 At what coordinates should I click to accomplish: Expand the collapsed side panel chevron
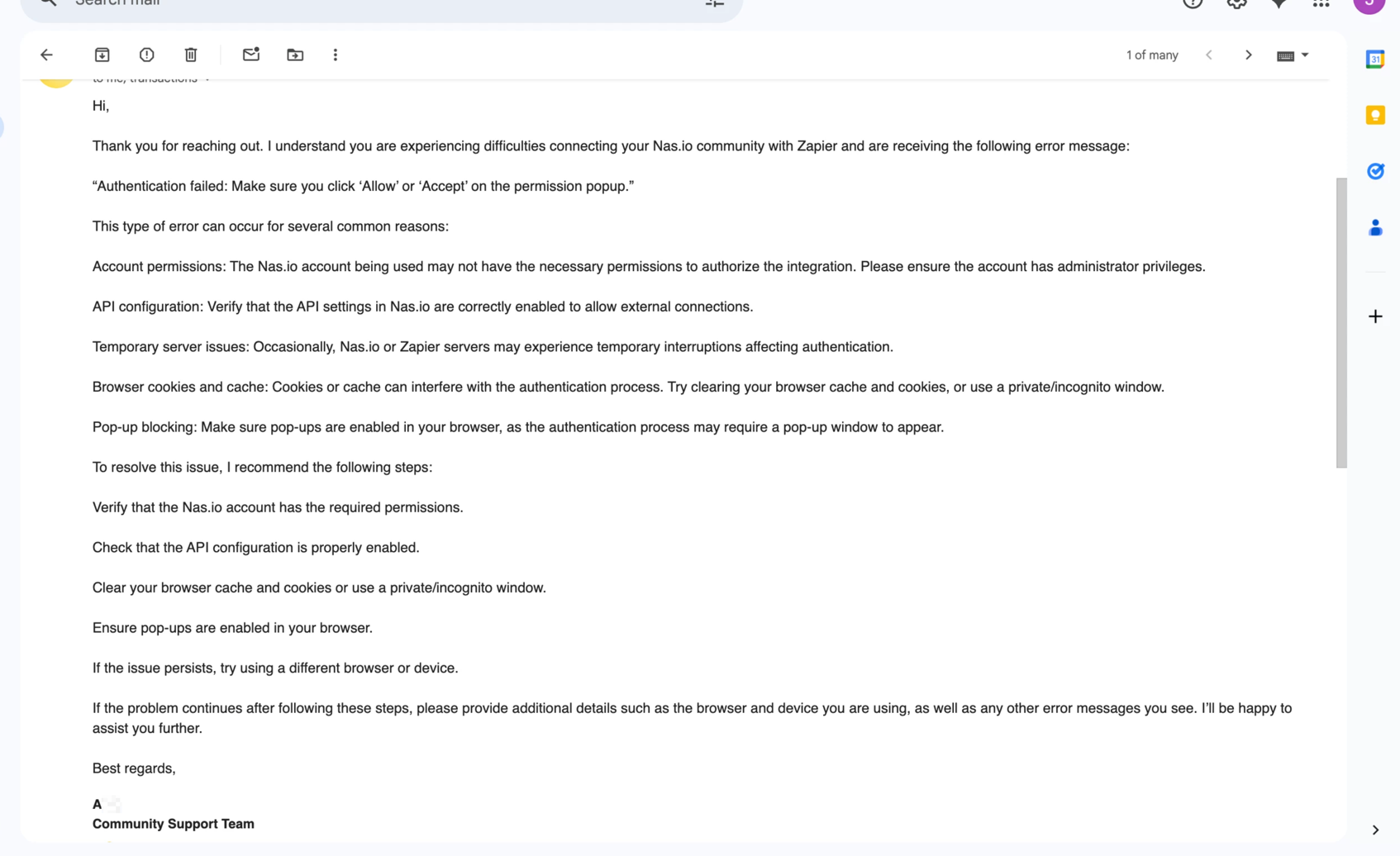(1377, 829)
